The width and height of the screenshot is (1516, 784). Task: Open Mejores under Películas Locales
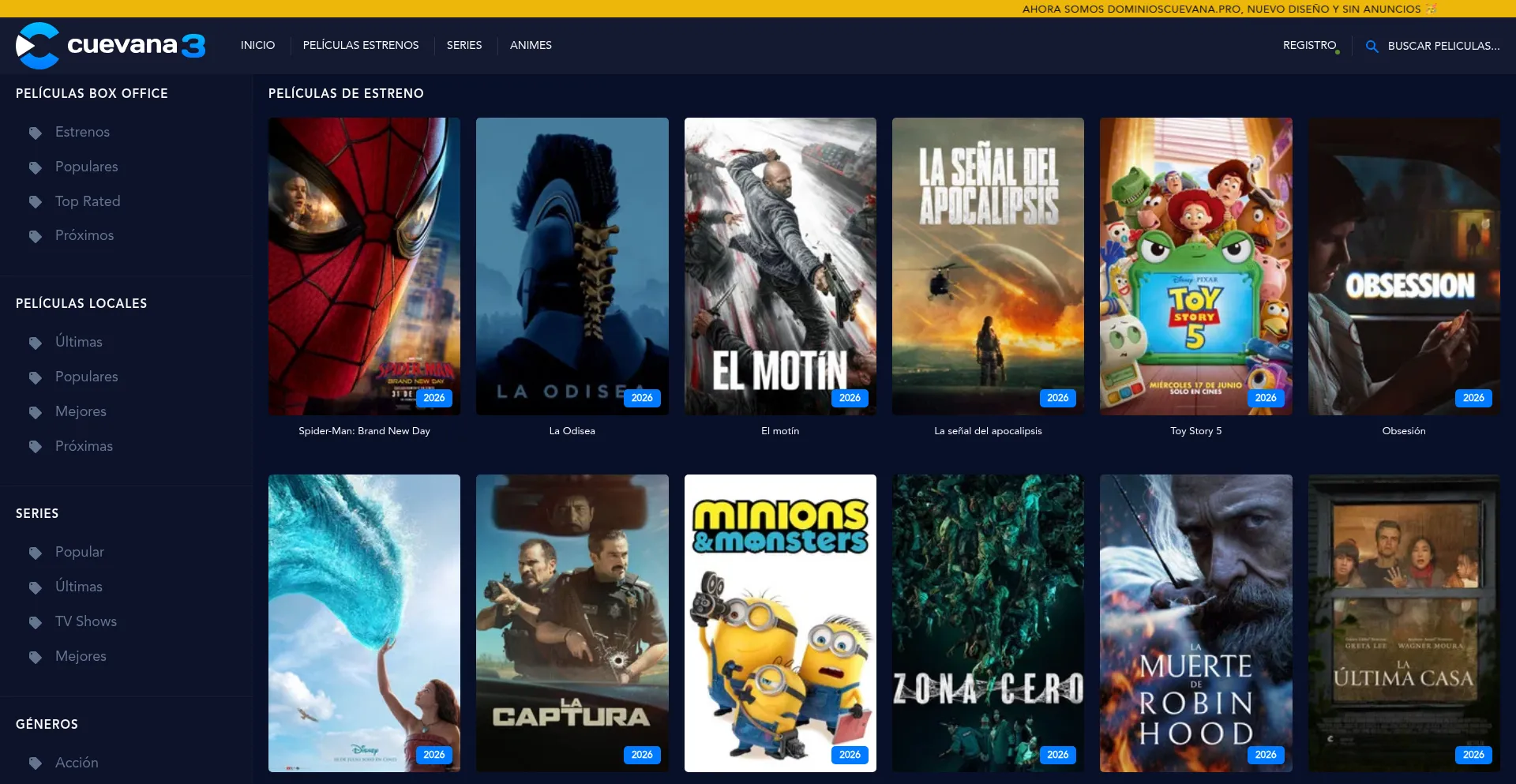pyautogui.click(x=81, y=411)
